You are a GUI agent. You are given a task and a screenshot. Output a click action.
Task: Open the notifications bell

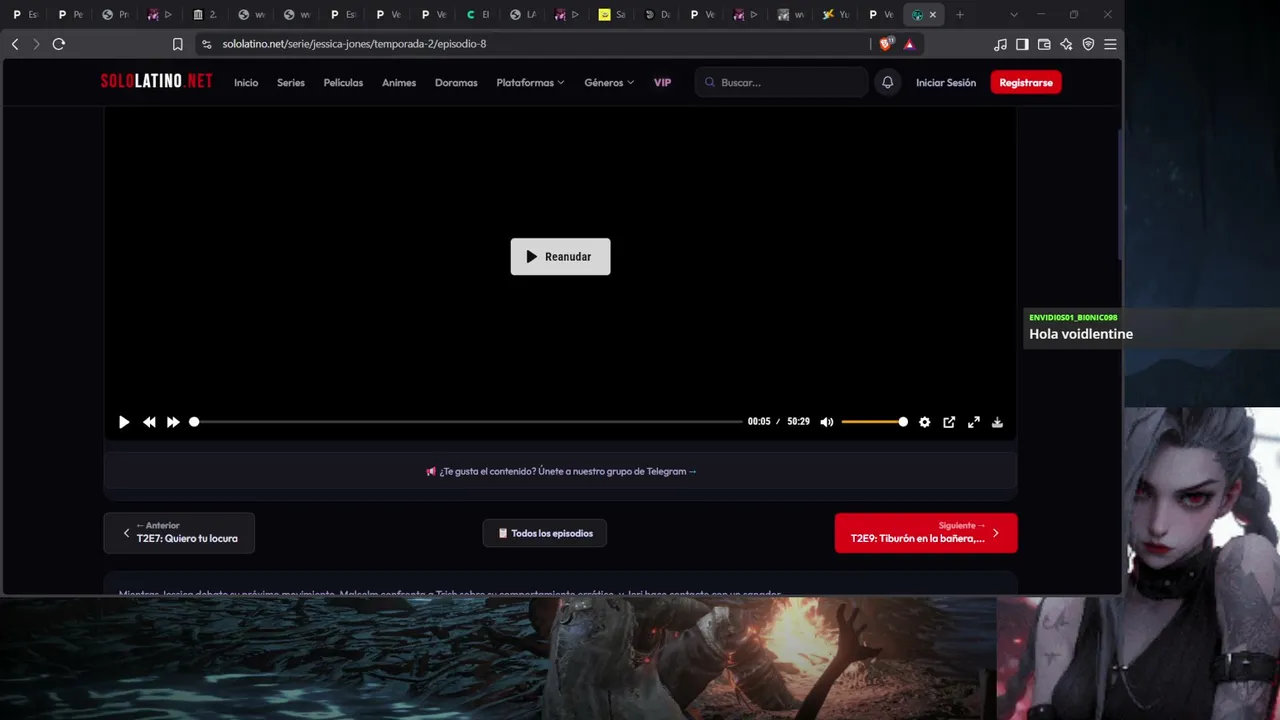pos(887,82)
